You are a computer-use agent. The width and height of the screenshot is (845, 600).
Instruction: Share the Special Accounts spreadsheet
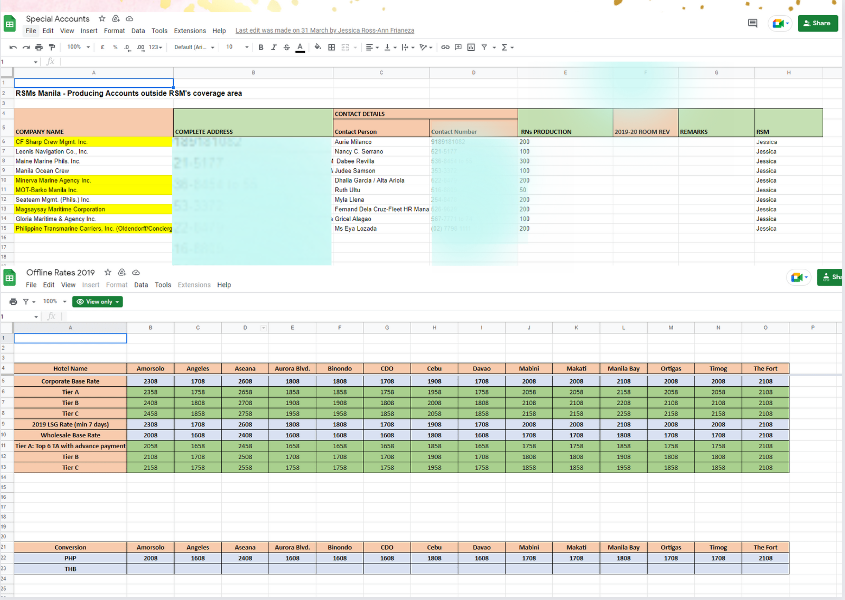[818, 23]
